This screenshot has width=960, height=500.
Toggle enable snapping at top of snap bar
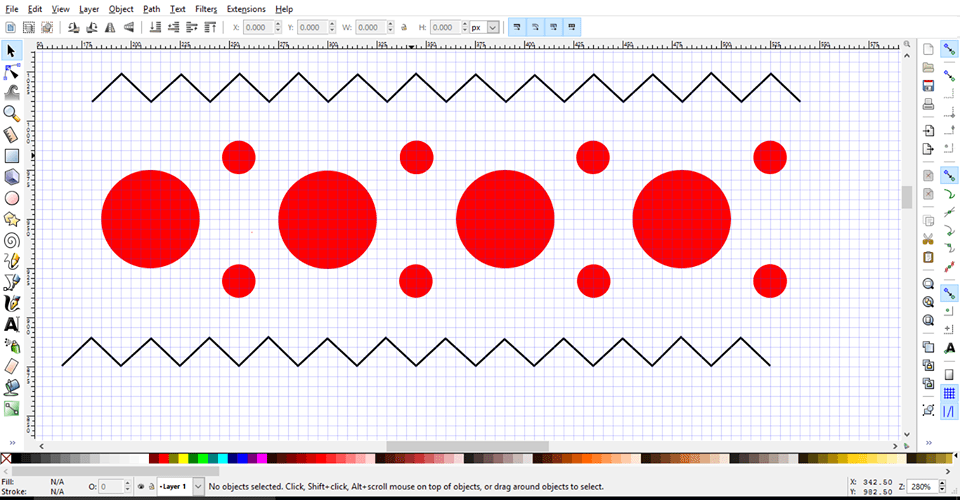(x=949, y=50)
